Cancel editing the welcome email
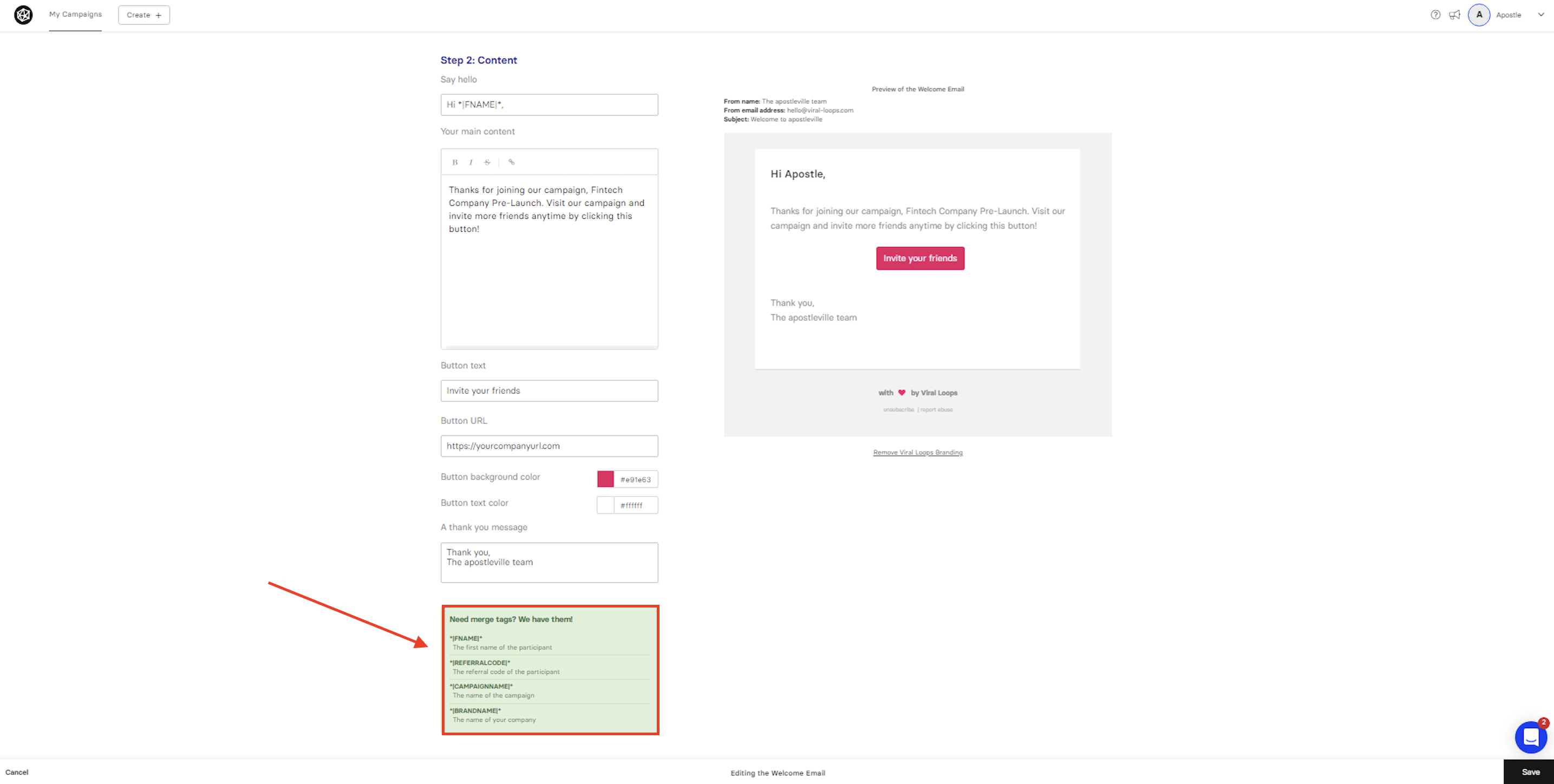The width and height of the screenshot is (1554, 784). point(16,772)
